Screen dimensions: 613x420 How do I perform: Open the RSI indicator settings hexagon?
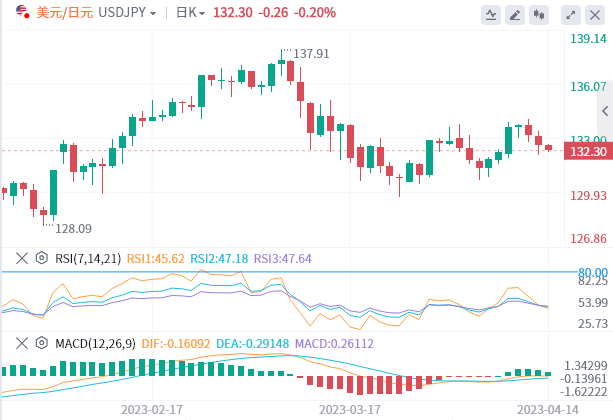[41, 258]
